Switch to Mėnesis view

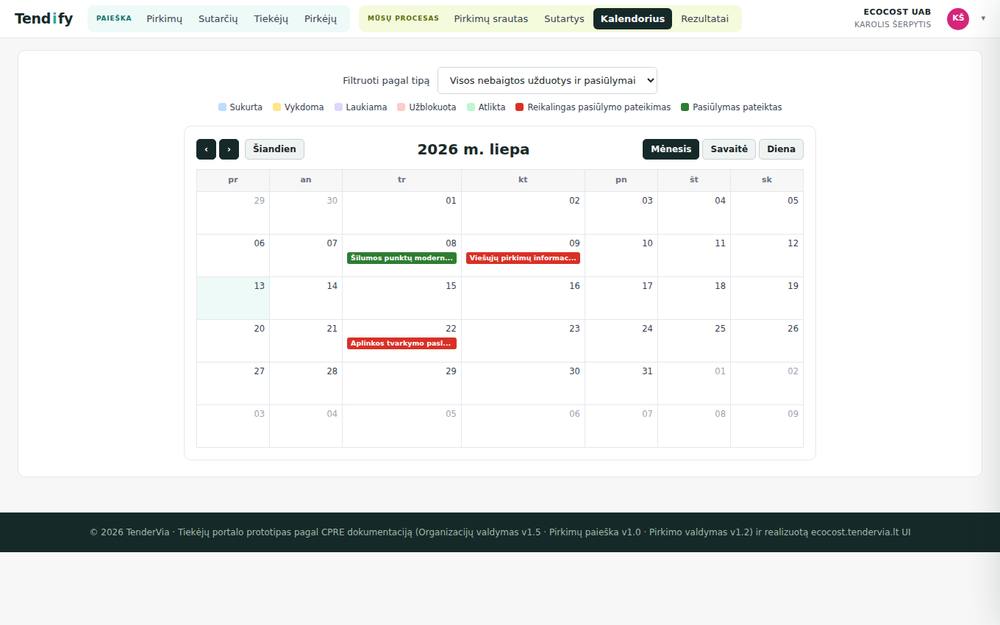click(x=671, y=149)
